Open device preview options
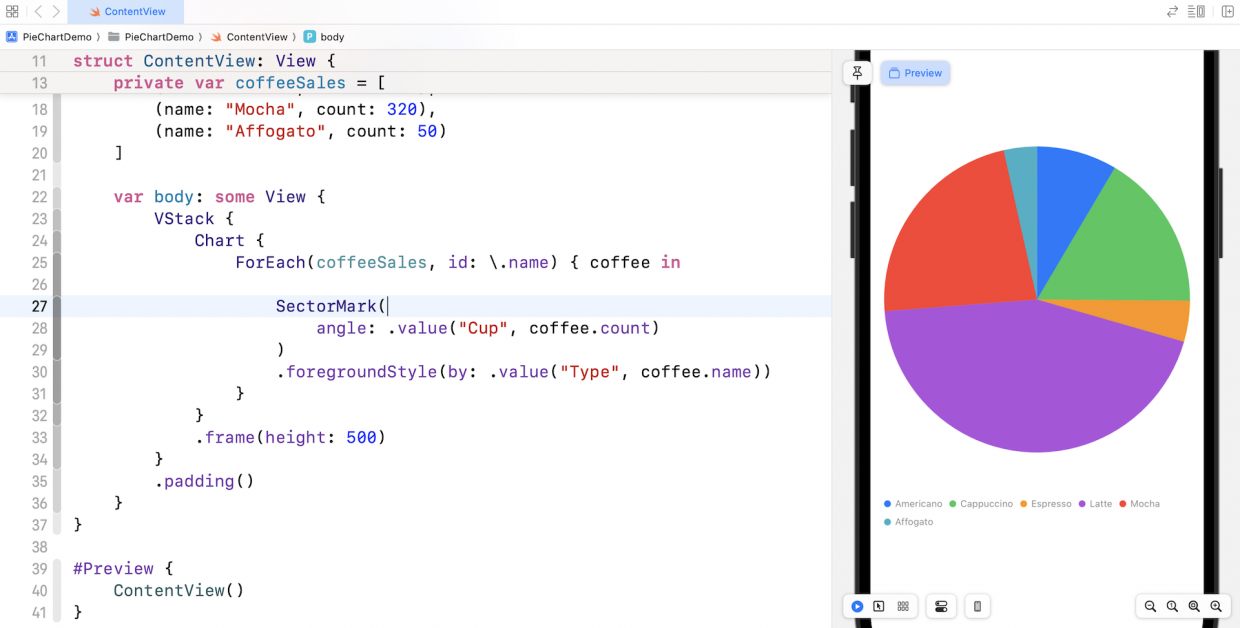1240x628 pixels. click(x=977, y=606)
